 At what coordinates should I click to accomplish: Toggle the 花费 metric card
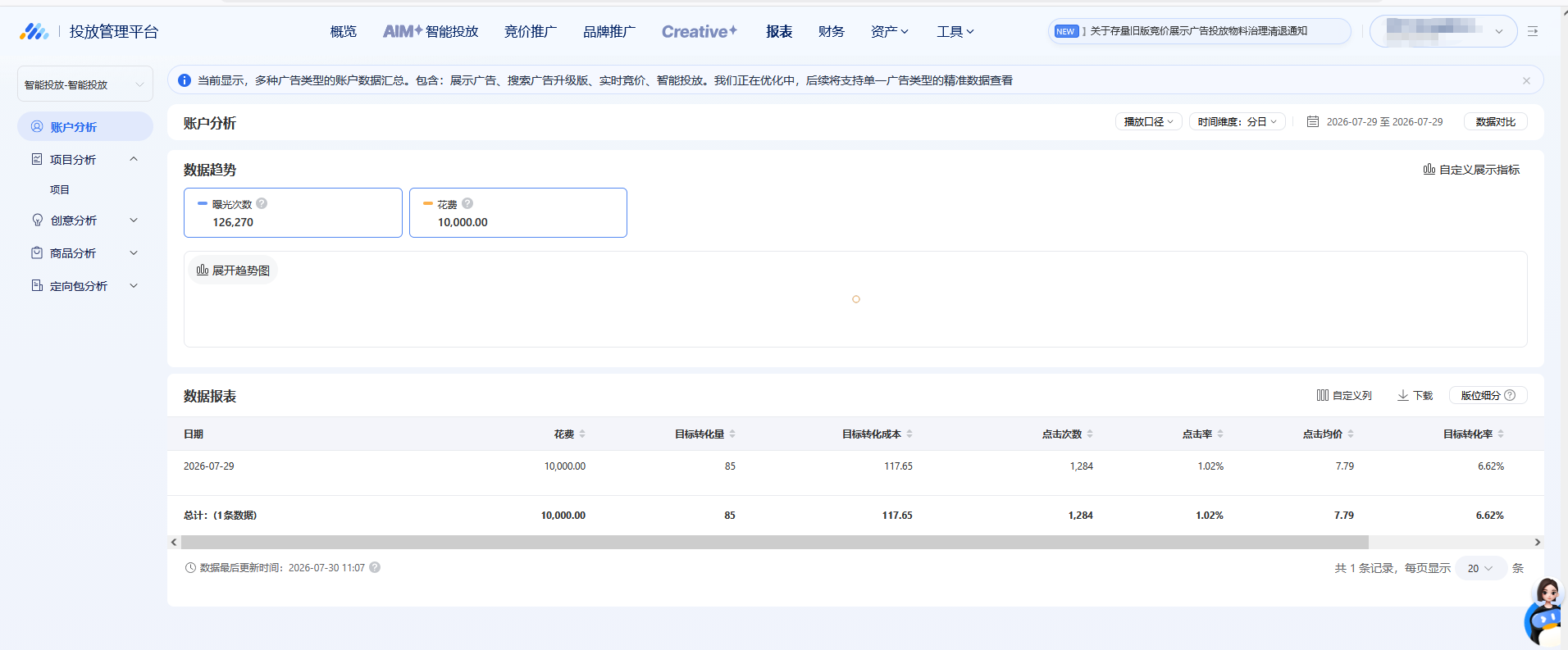tap(518, 212)
